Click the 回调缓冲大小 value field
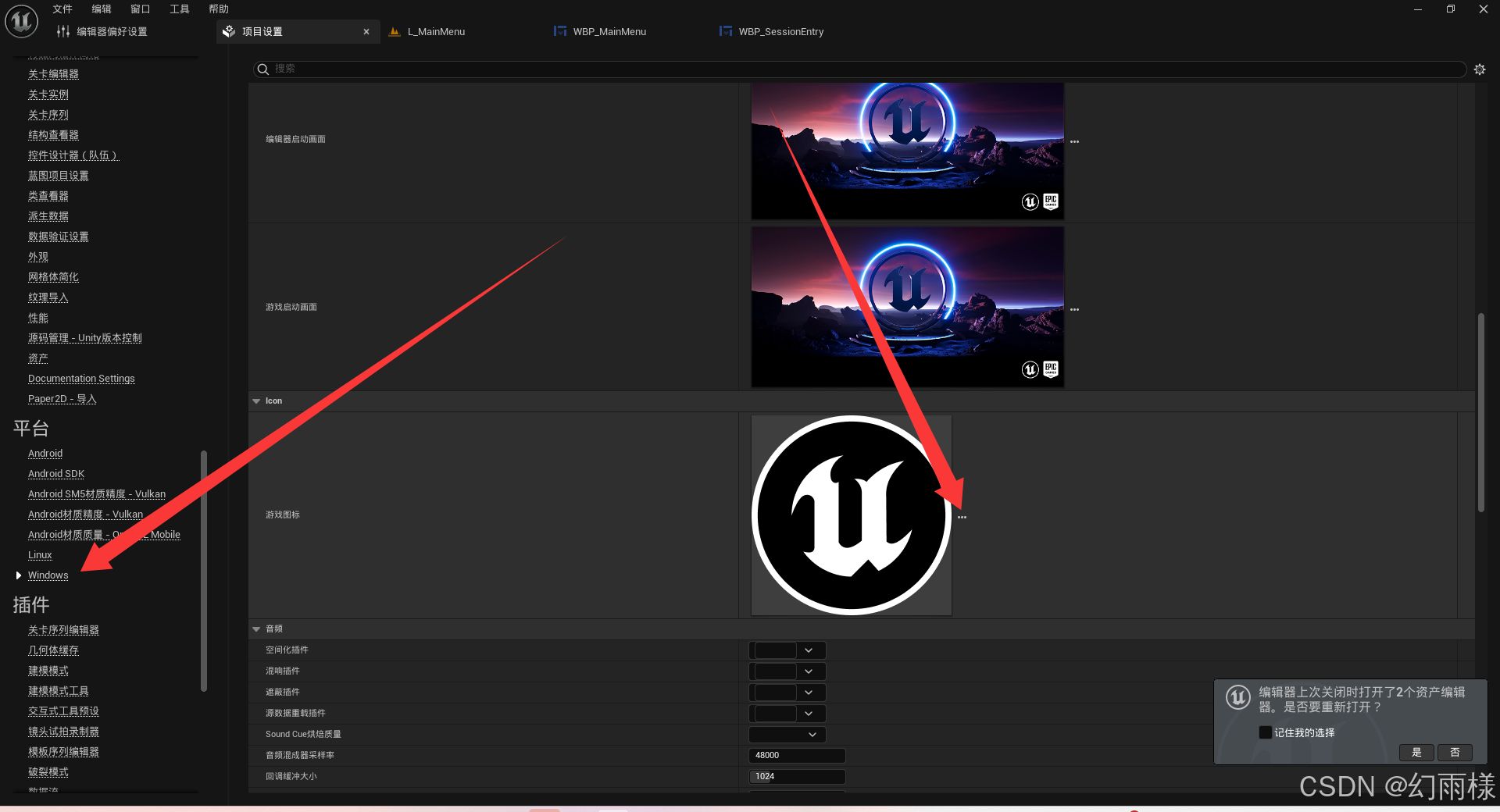 tap(797, 777)
